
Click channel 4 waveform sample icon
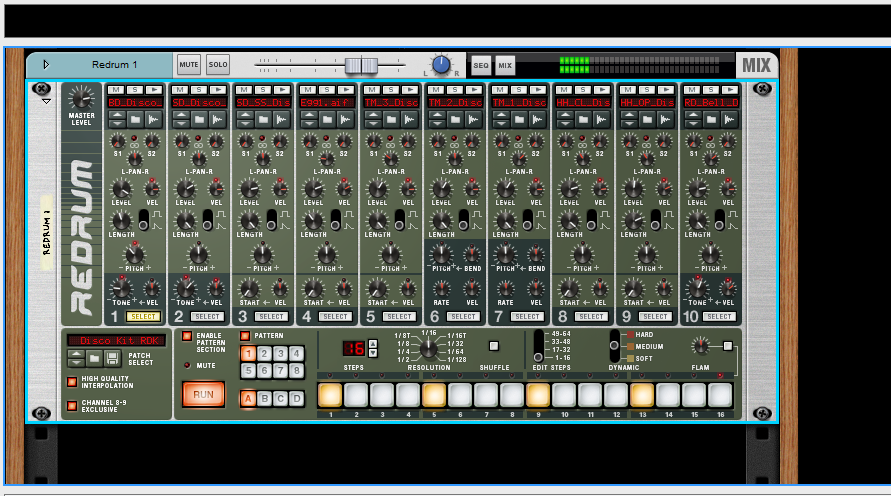pyautogui.click(x=345, y=119)
